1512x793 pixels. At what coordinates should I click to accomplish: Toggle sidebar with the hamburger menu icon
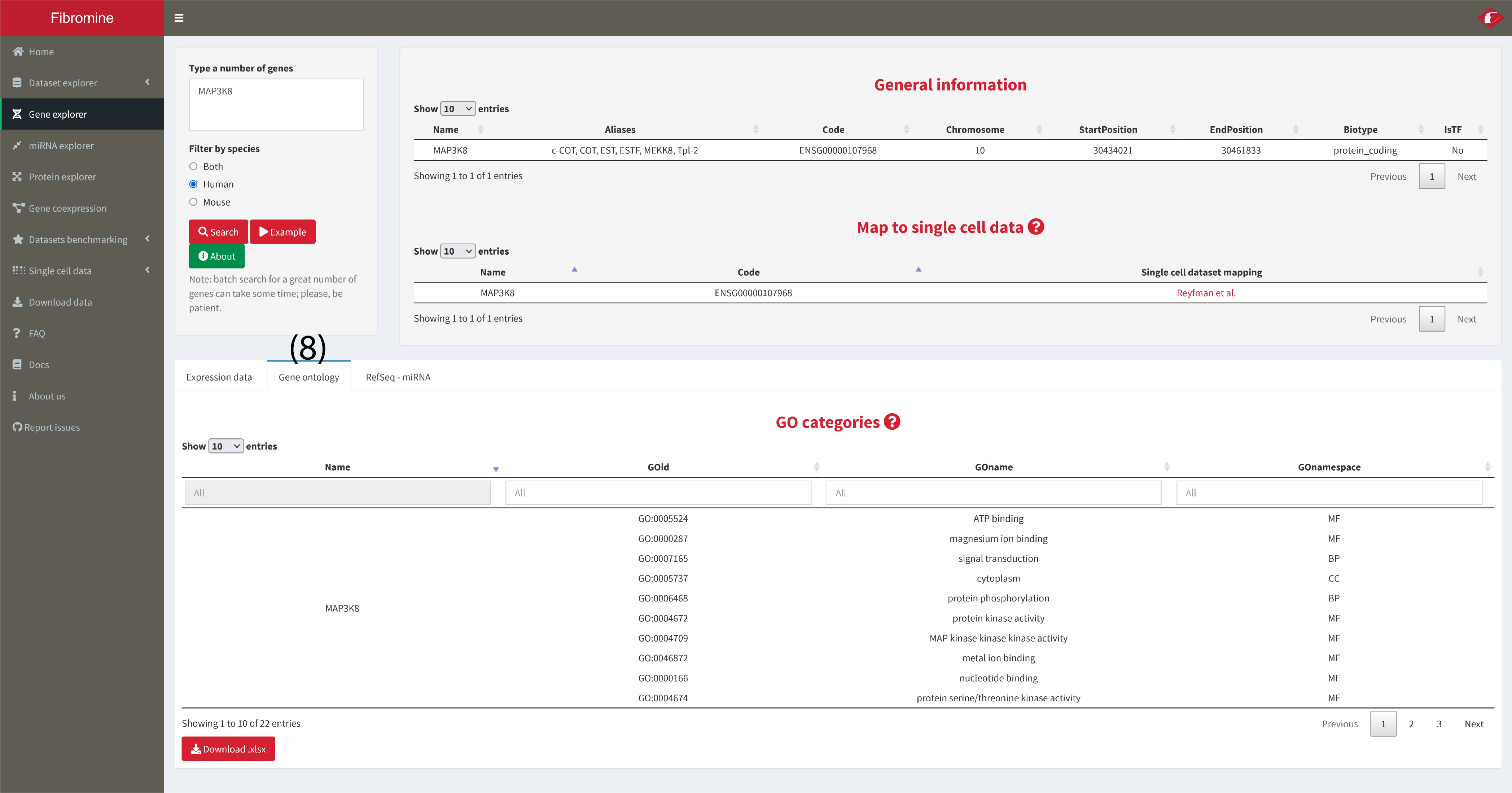(x=179, y=18)
